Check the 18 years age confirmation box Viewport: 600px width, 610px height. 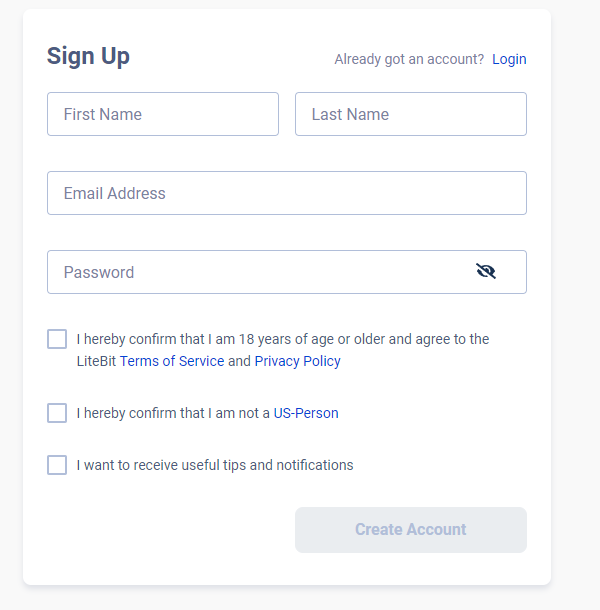57,339
